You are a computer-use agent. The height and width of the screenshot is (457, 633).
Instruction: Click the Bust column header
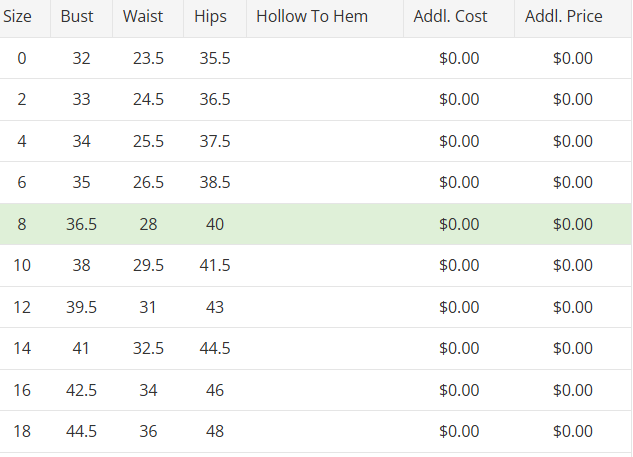[77, 17]
